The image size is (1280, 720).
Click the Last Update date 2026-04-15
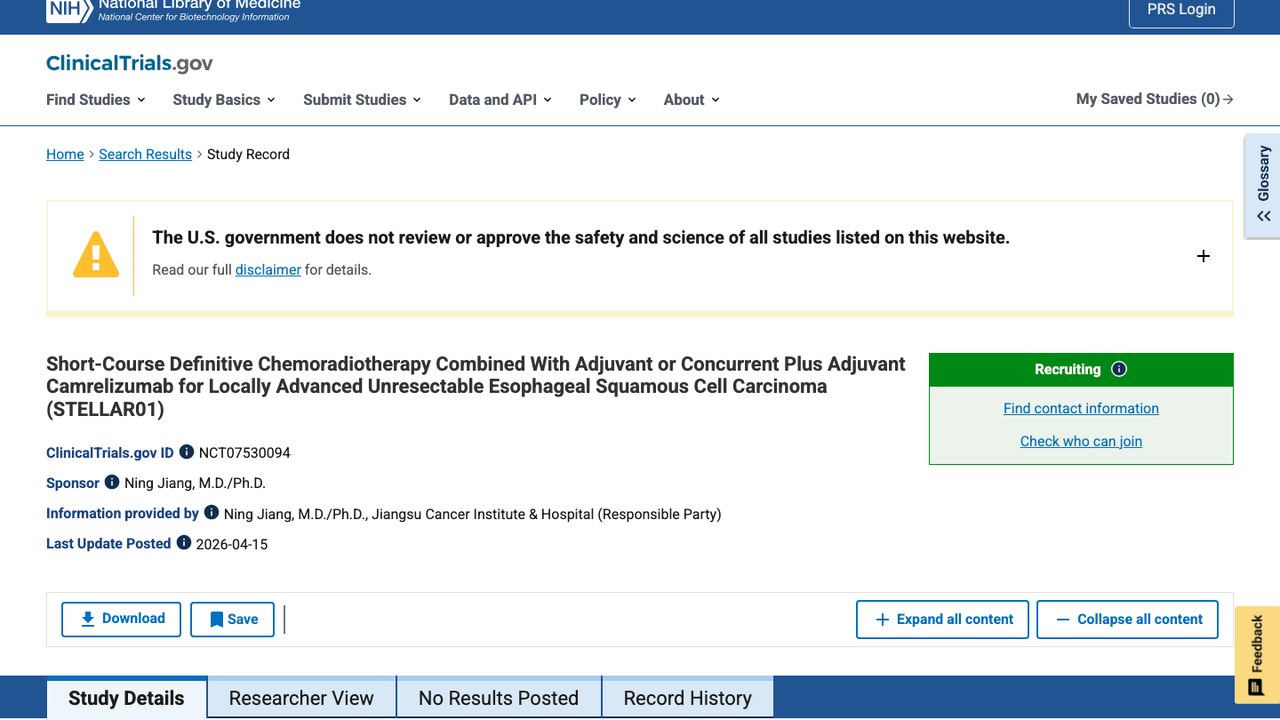pyautogui.click(x=232, y=544)
